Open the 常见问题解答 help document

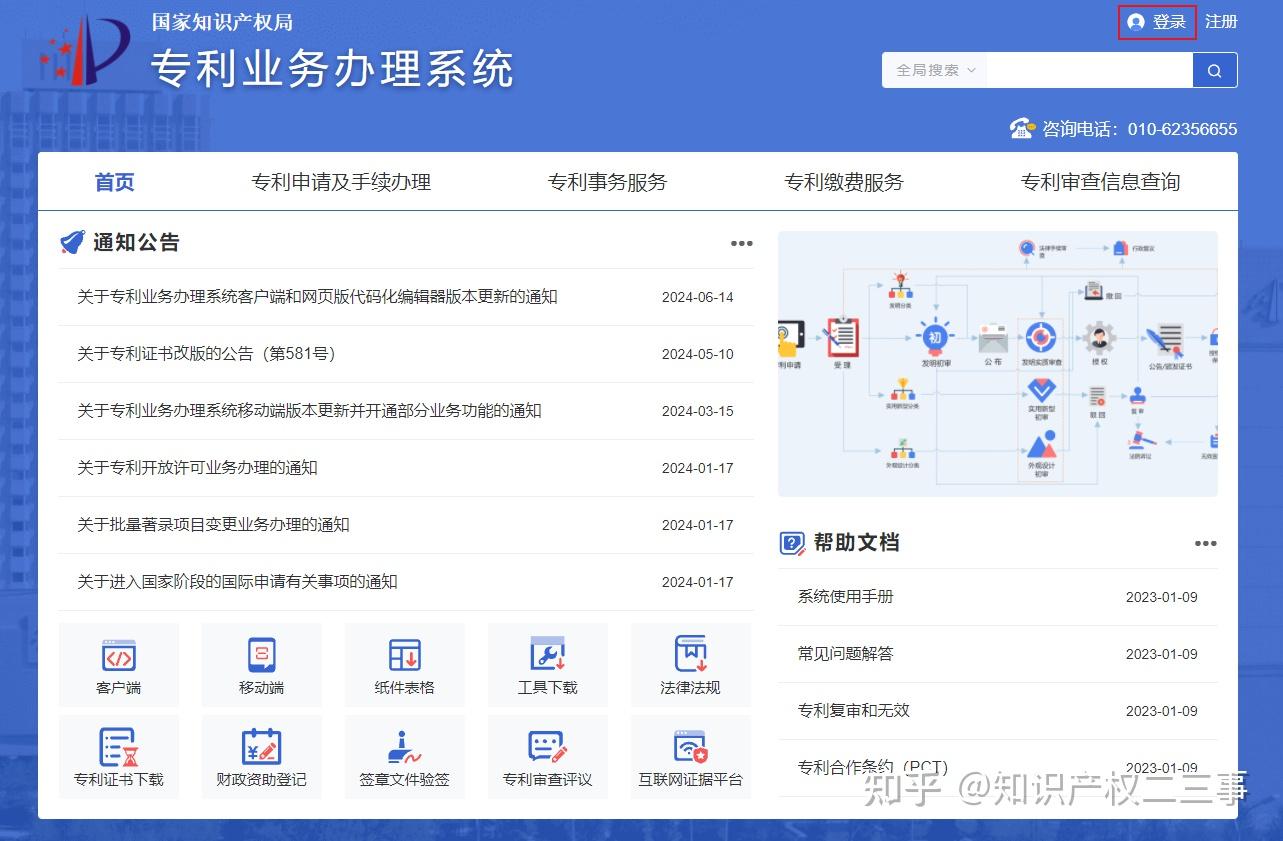pyautogui.click(x=845, y=654)
